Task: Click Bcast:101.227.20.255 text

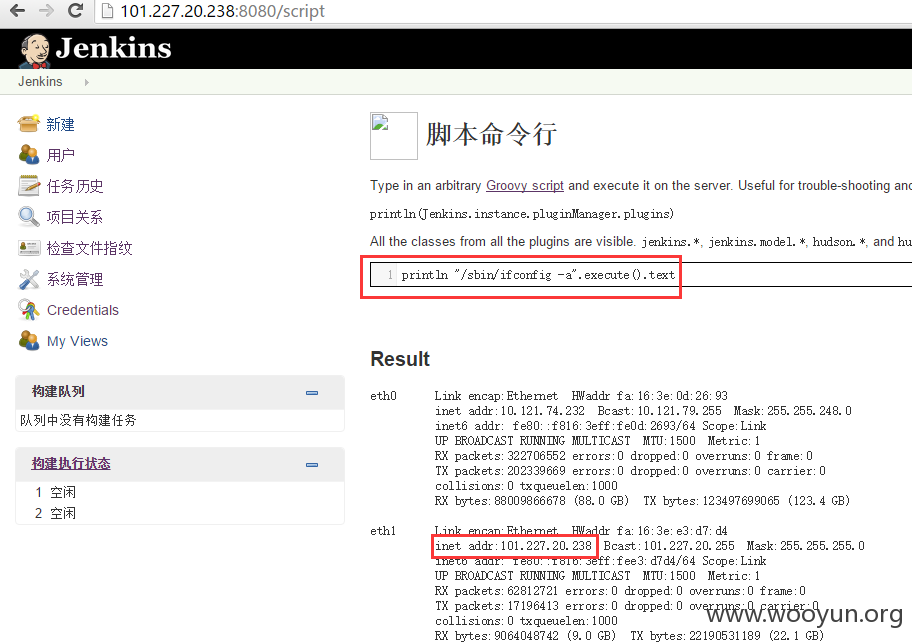Action: pyautogui.click(x=669, y=546)
